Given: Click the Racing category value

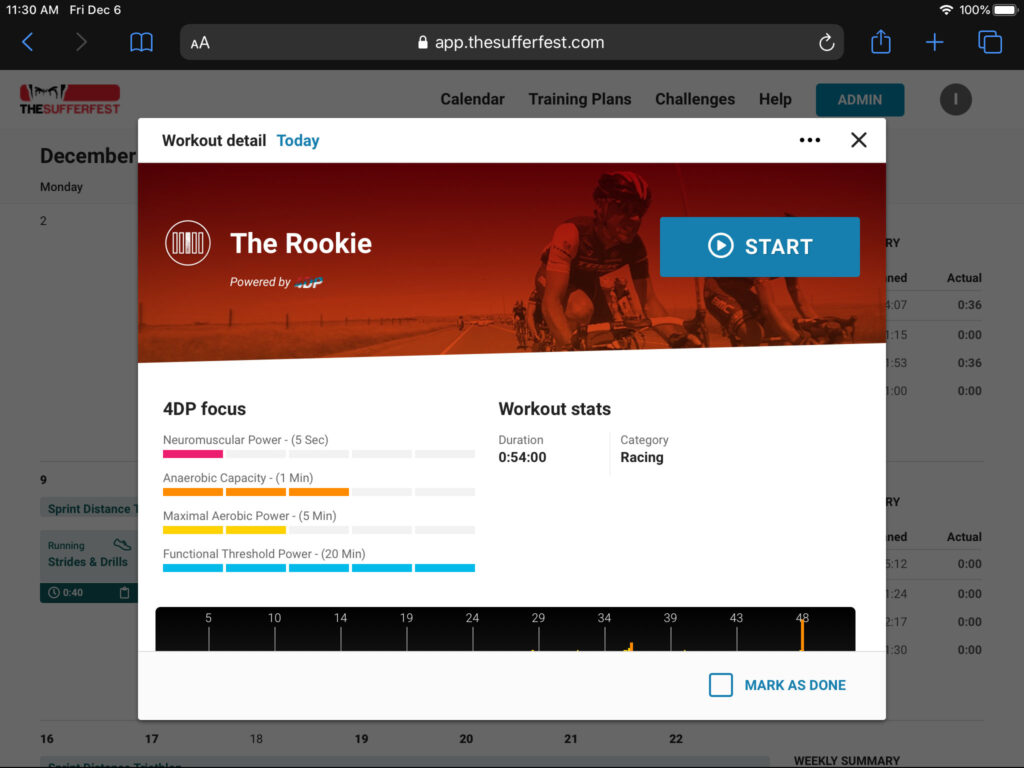Looking at the screenshot, I should [642, 457].
